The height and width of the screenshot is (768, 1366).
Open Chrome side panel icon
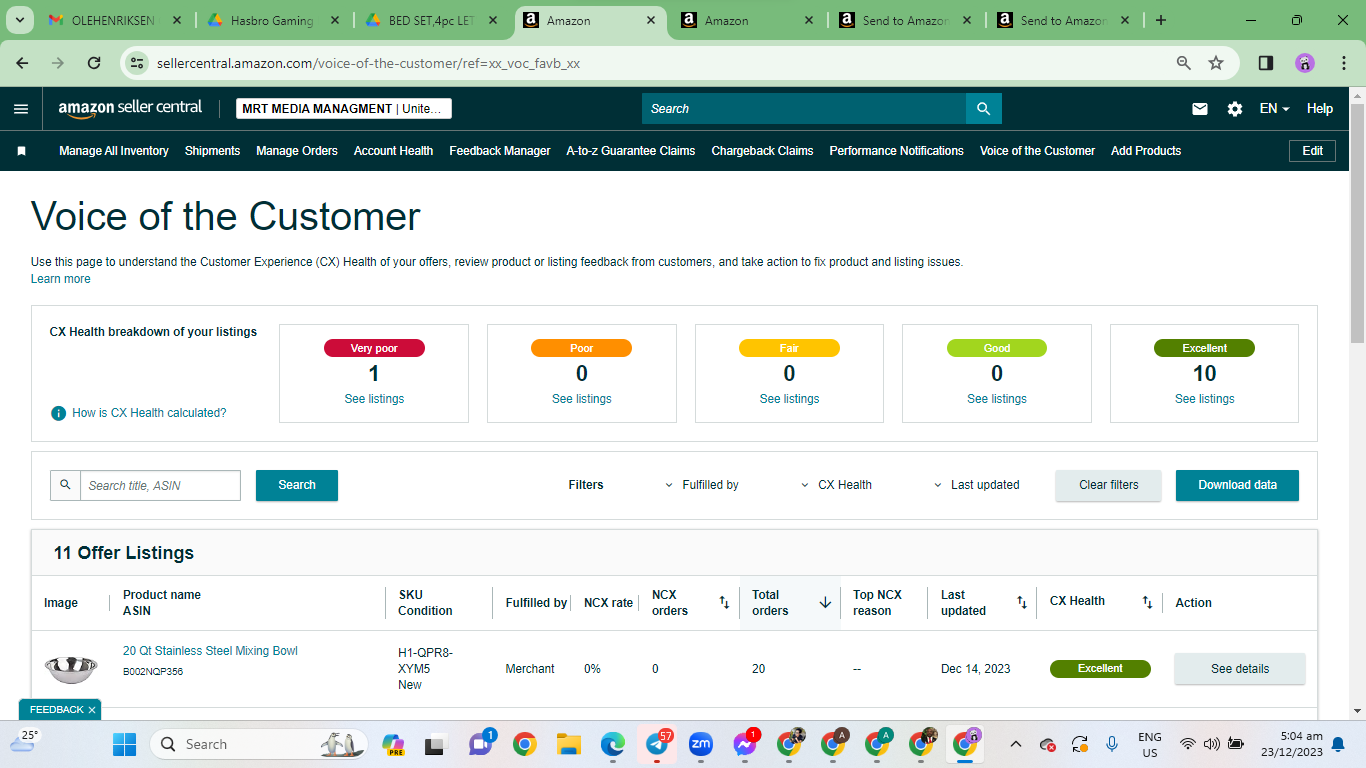pos(1266,63)
